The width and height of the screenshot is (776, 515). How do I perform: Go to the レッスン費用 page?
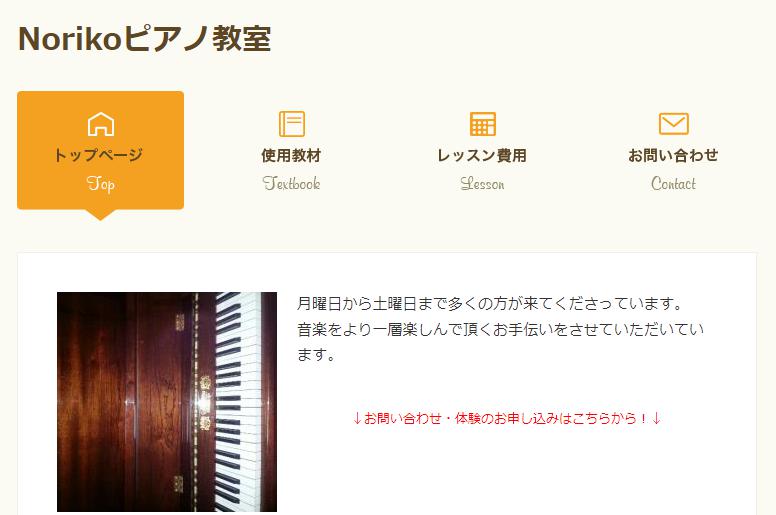pyautogui.click(x=482, y=155)
